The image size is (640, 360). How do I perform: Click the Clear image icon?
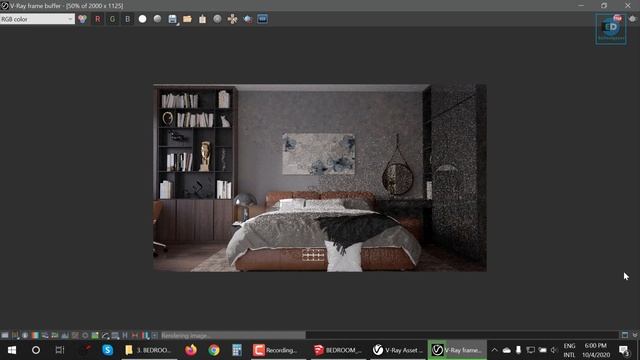[202, 19]
